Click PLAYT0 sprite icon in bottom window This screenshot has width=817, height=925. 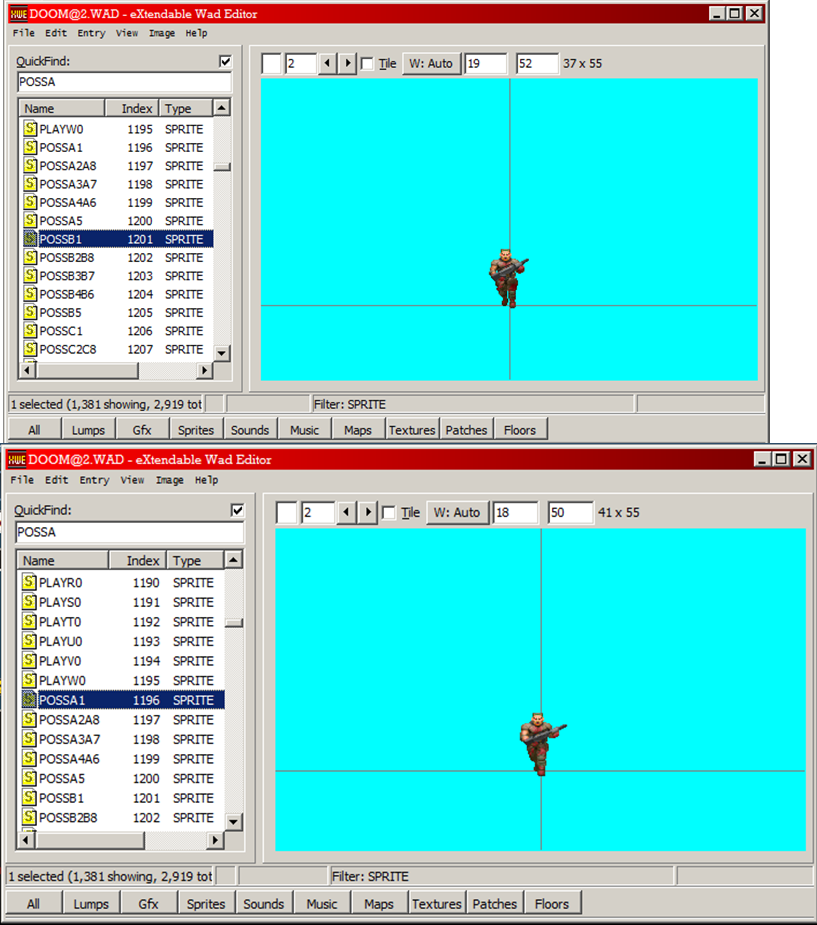[x=29, y=621]
